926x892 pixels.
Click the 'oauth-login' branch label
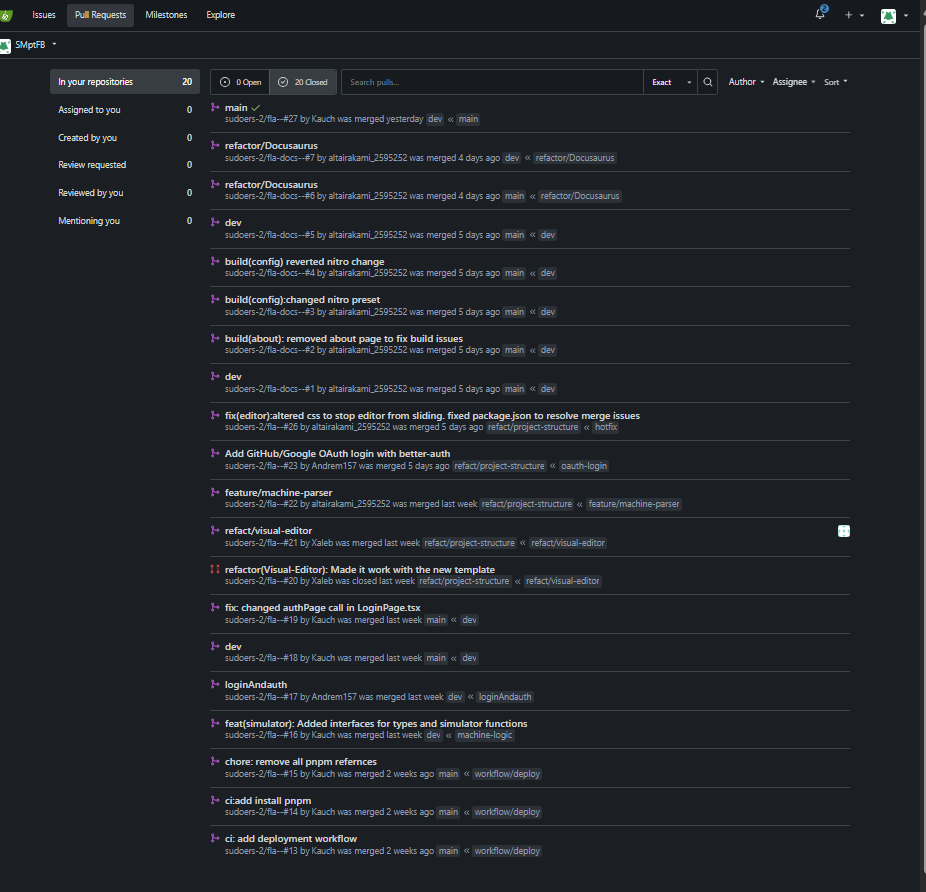[583, 466]
